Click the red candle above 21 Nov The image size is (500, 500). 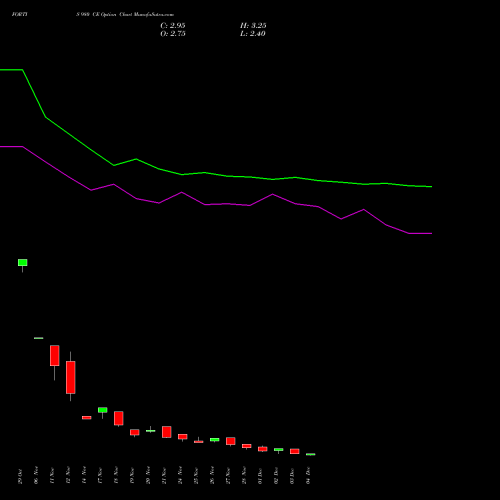tap(167, 432)
